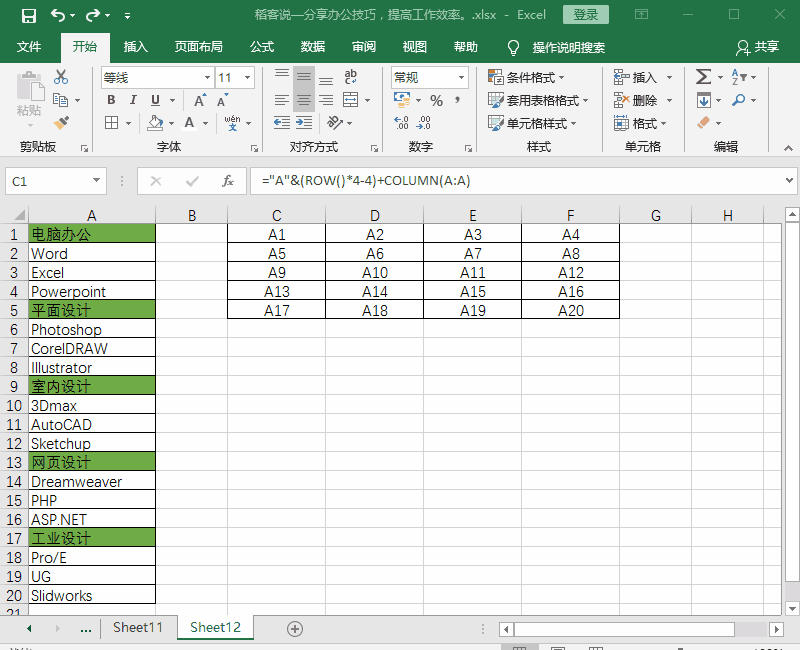Toggle align text right

click(x=326, y=100)
